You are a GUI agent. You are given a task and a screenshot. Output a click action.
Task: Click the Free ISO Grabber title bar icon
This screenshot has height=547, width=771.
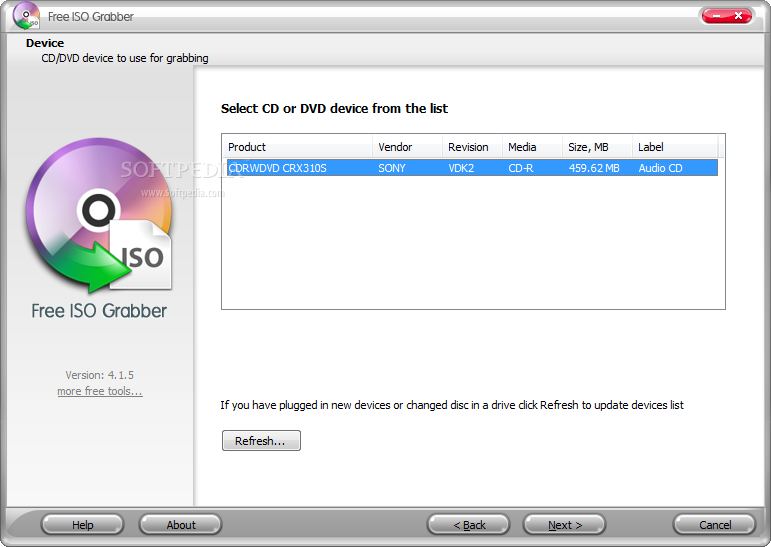(26, 16)
